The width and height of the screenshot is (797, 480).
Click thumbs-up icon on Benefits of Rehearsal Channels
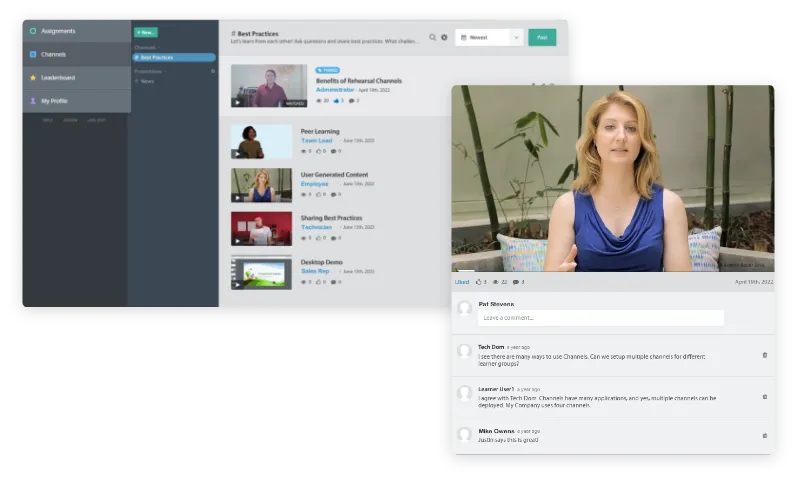(337, 100)
